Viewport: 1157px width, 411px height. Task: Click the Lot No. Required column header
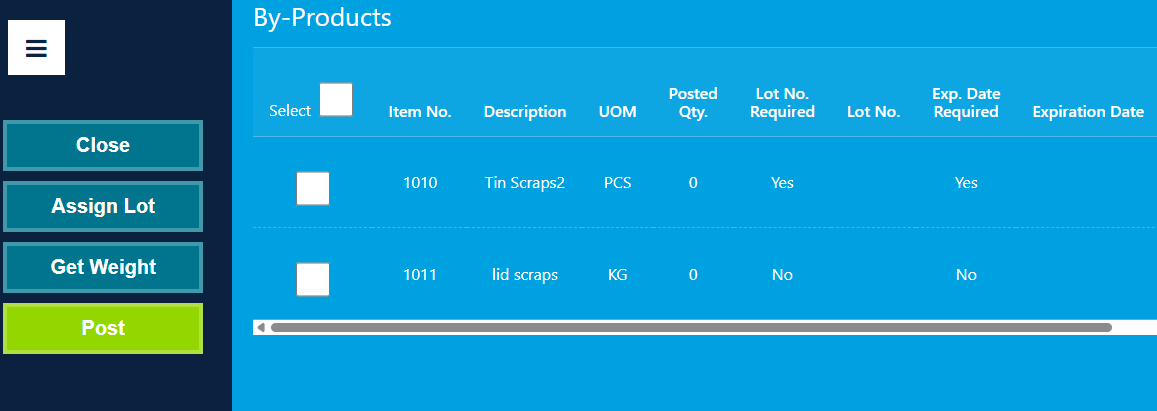(x=782, y=103)
